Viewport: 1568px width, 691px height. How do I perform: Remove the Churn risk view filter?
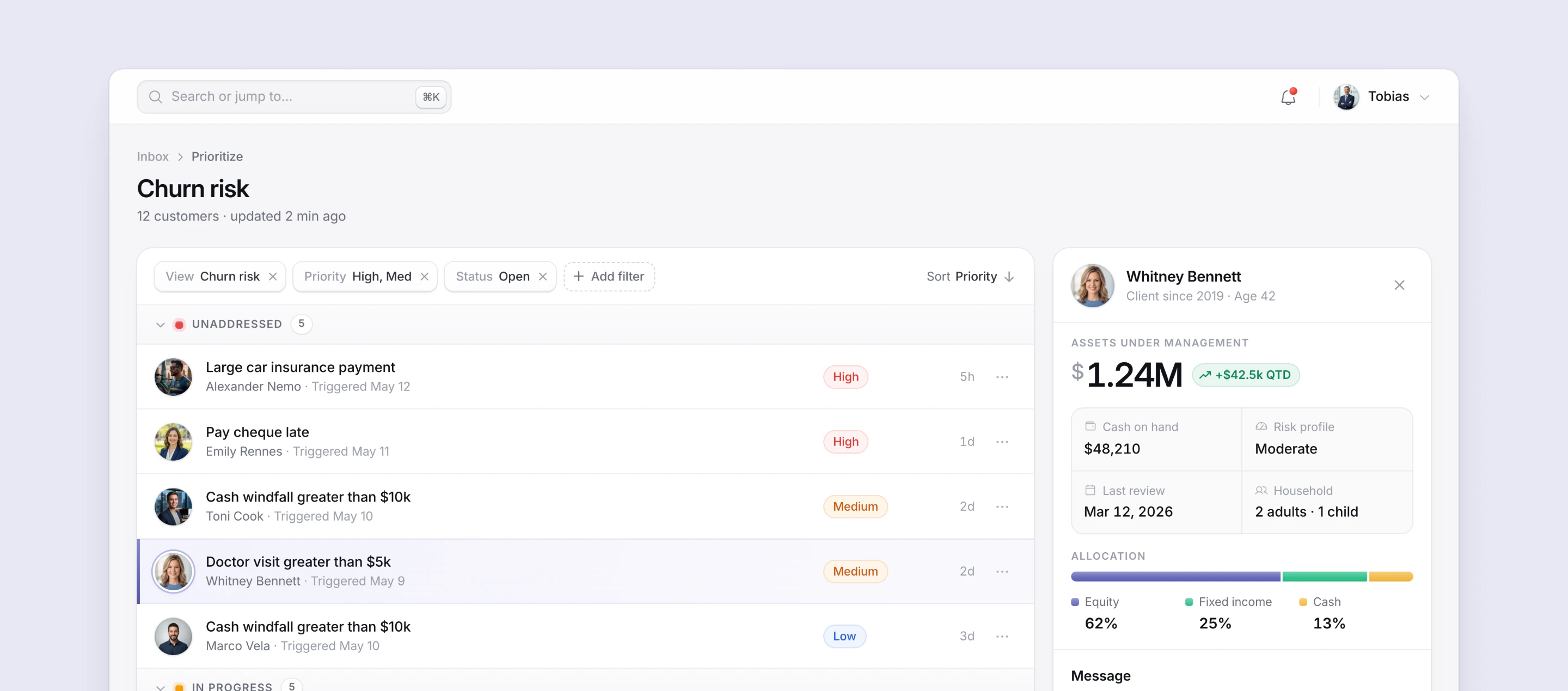pos(273,277)
